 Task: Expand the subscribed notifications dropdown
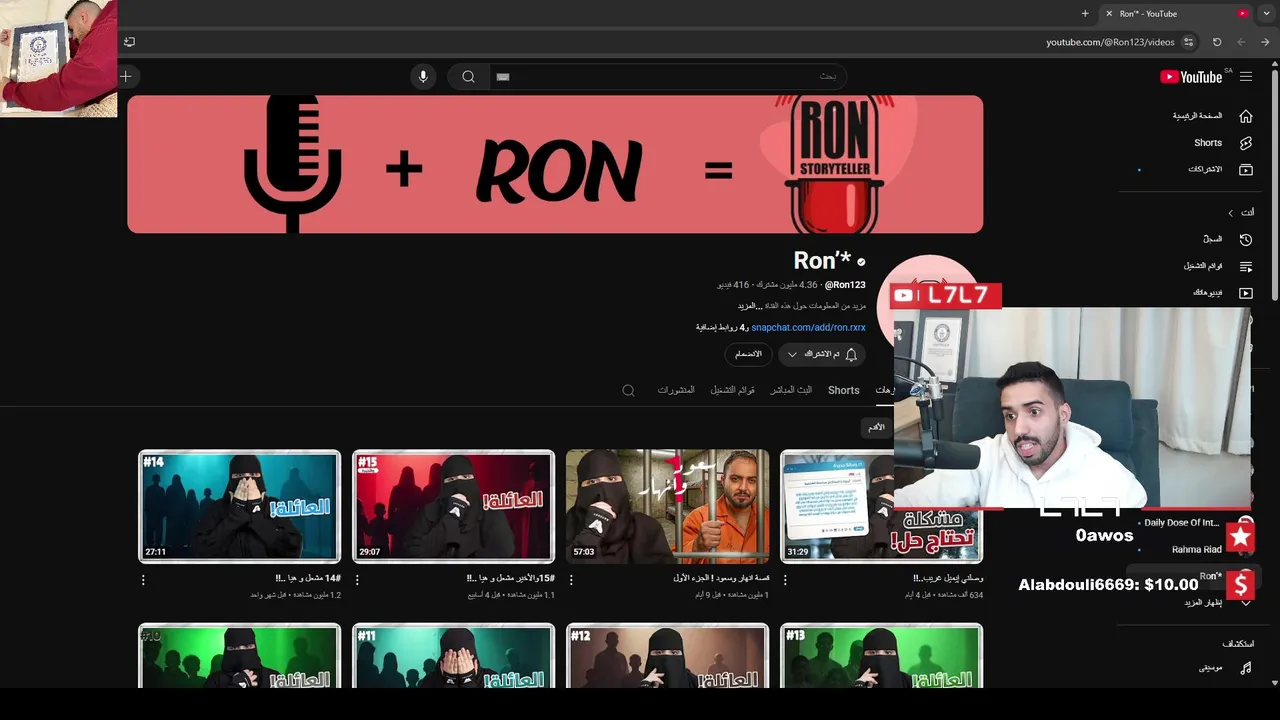(x=792, y=354)
